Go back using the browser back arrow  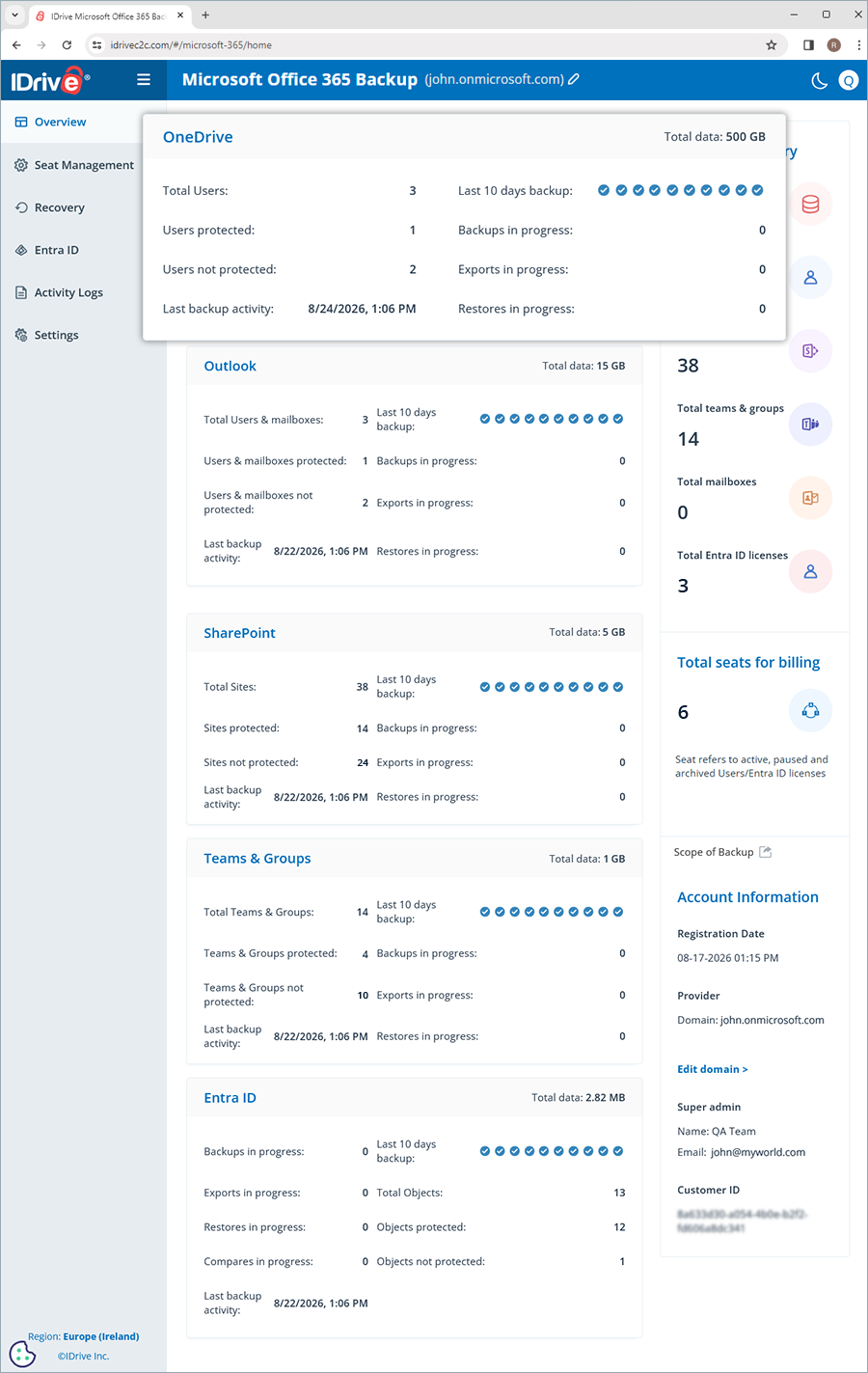tap(16, 45)
